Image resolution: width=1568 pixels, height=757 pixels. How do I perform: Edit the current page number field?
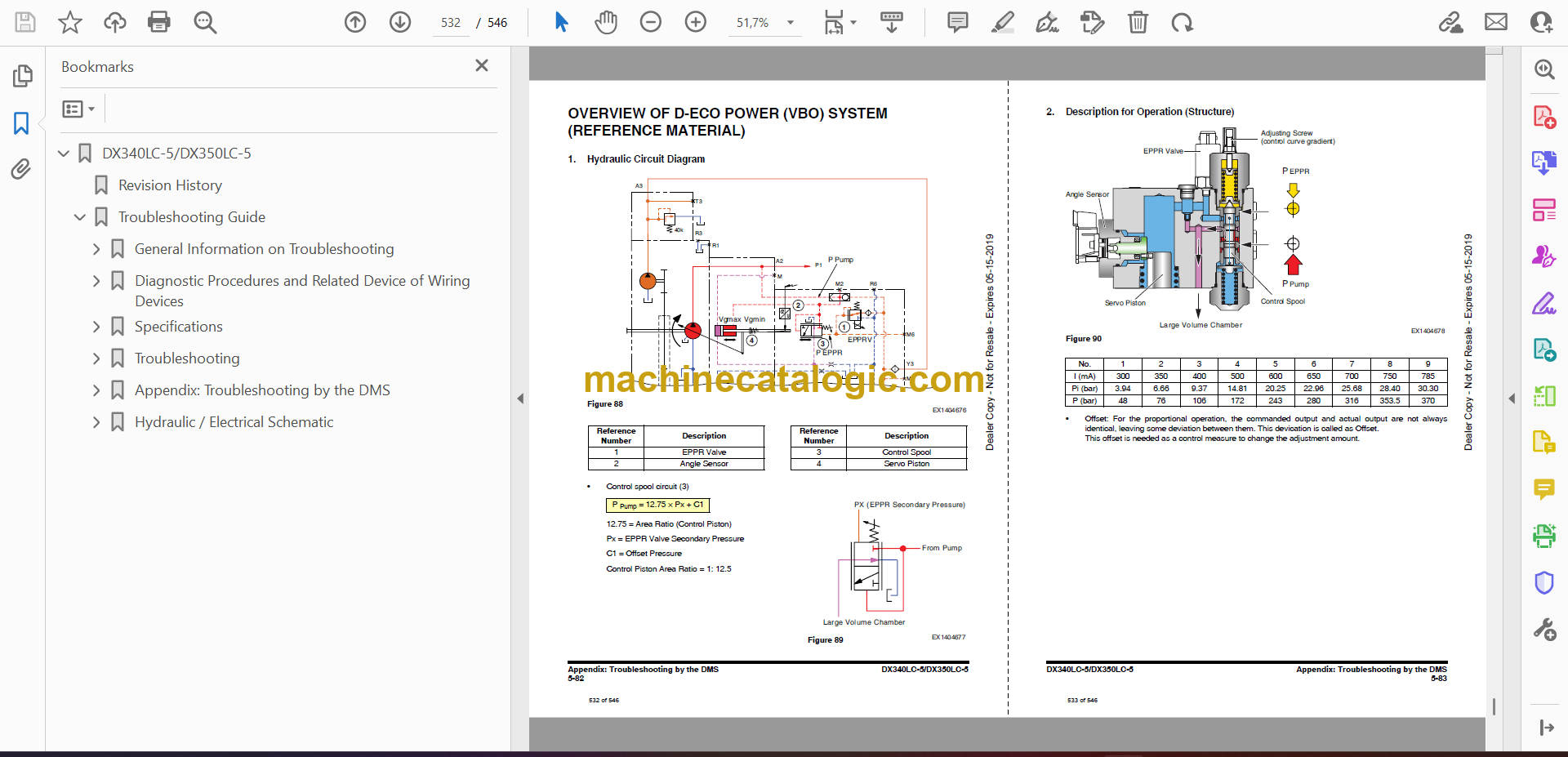451,23
